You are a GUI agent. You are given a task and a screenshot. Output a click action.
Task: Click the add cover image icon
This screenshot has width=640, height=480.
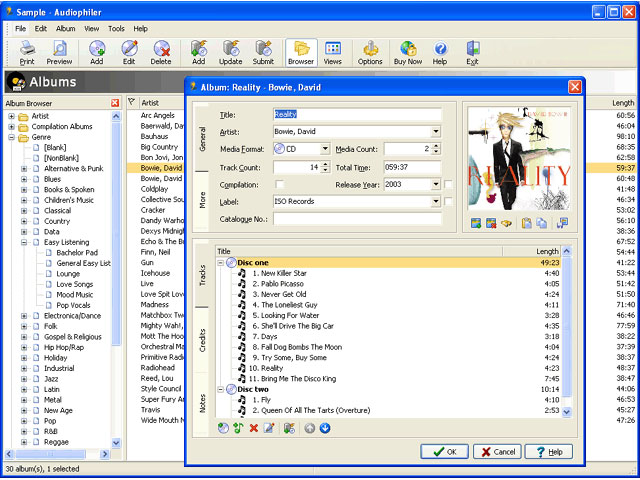tap(476, 223)
